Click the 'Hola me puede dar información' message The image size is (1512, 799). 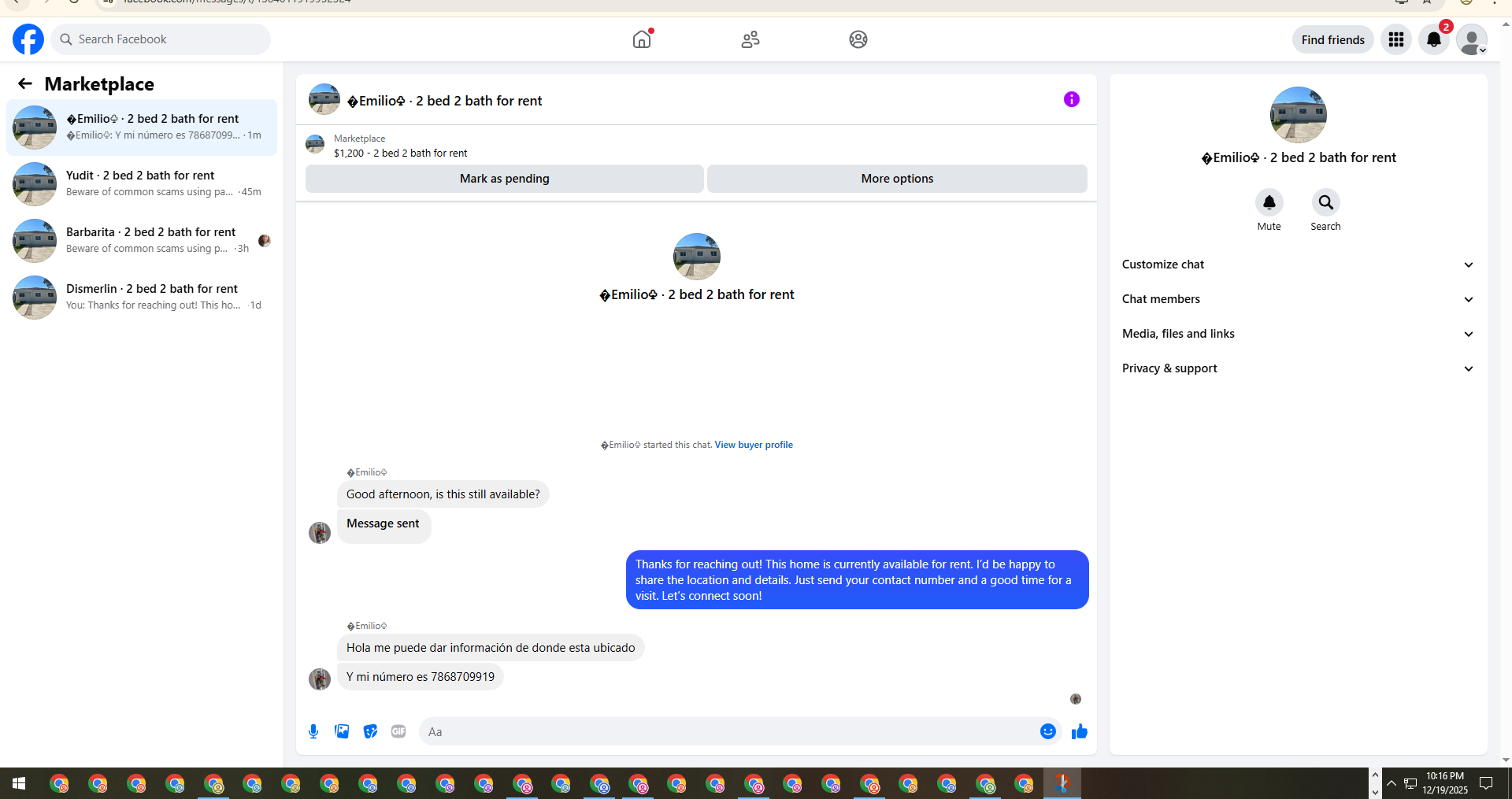tap(491, 648)
